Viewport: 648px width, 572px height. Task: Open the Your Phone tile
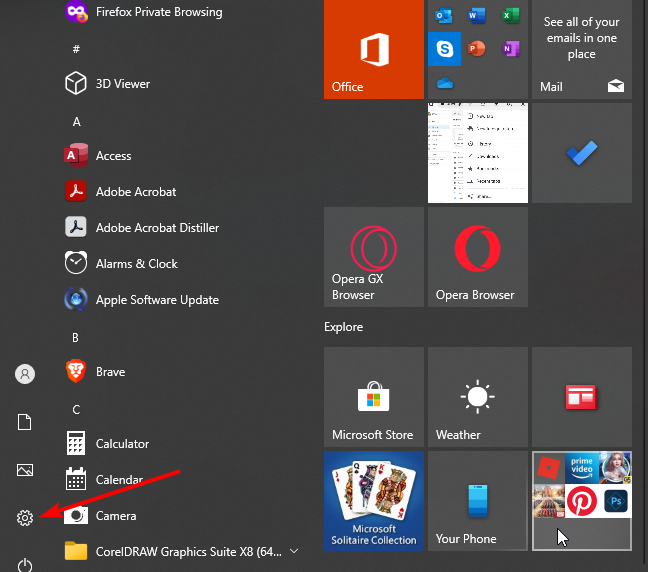(477, 500)
